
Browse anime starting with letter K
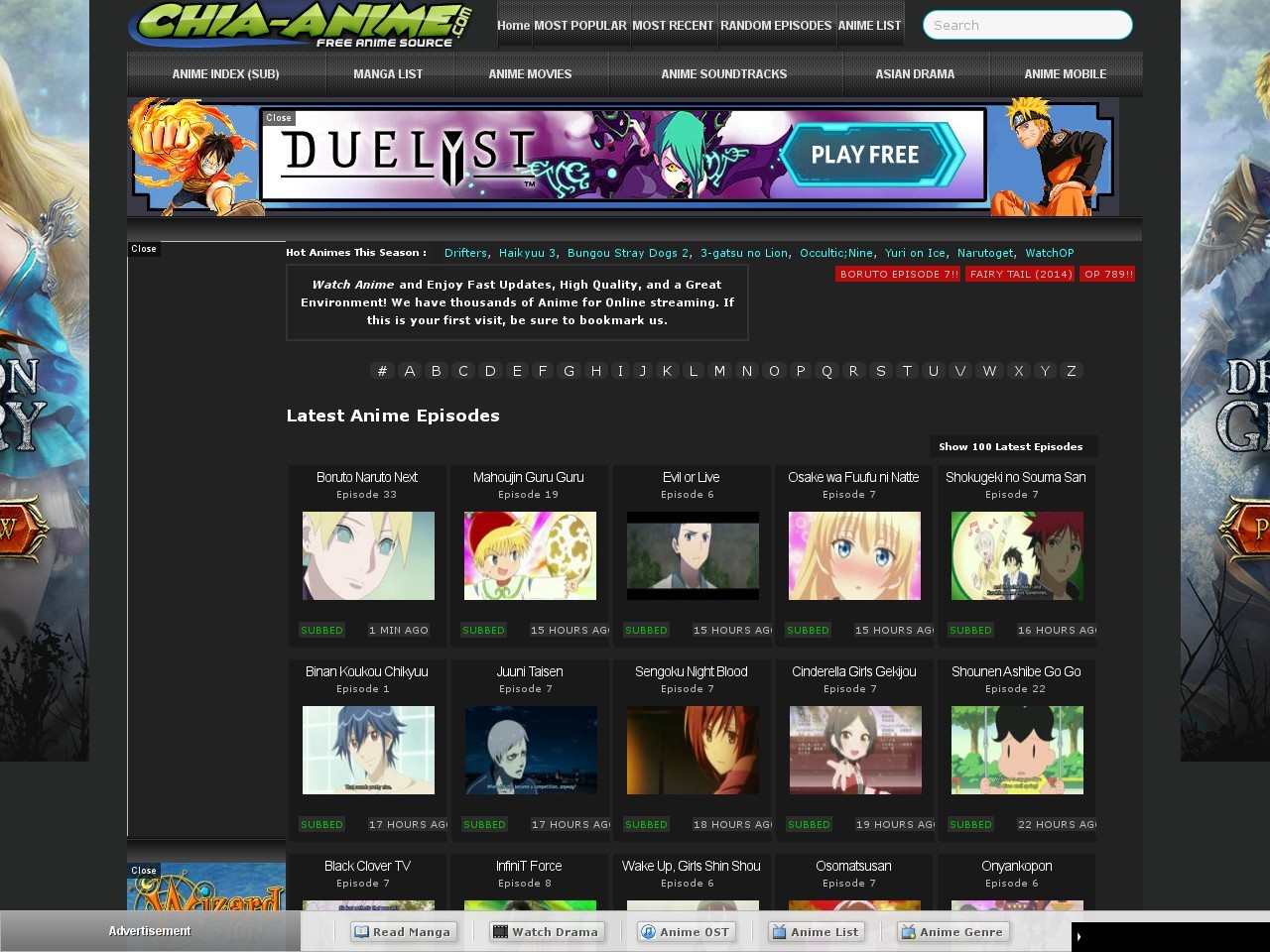(667, 371)
